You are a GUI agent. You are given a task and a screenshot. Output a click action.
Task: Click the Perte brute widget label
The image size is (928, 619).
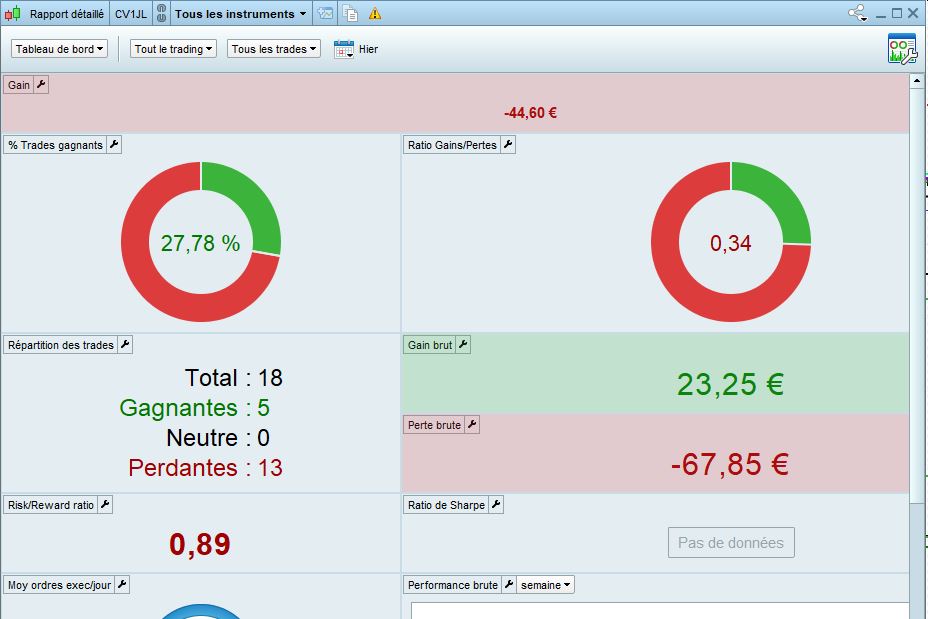coord(434,425)
